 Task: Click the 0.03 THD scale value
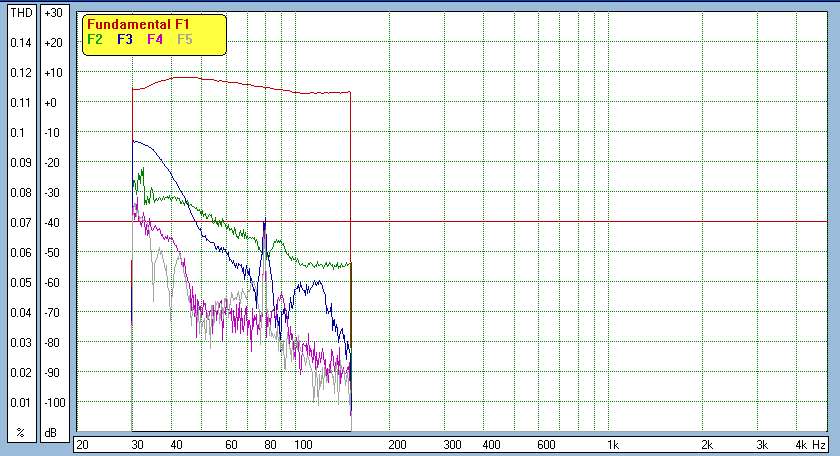click(x=21, y=343)
